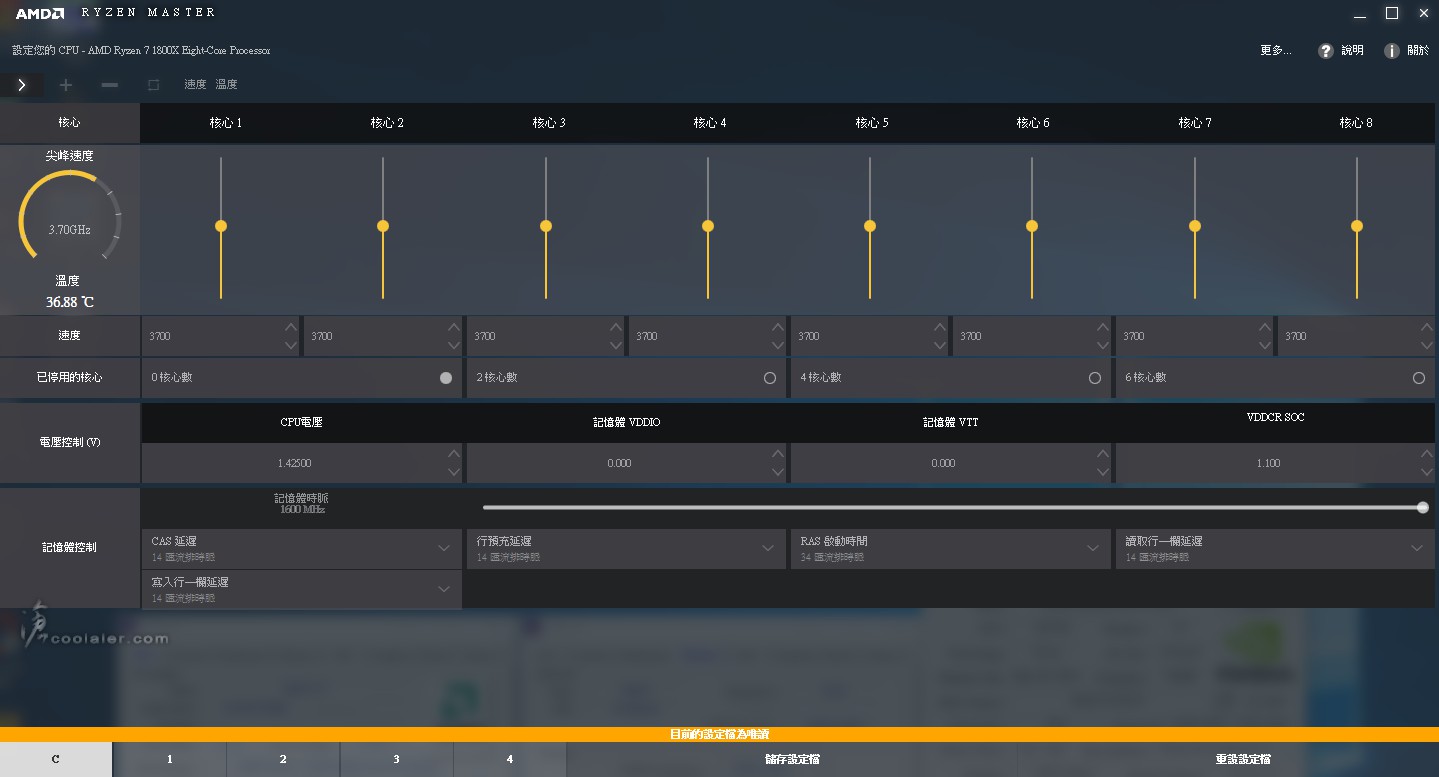The height and width of the screenshot is (777, 1439).
Task: Open the 關於 info icon
Action: pyautogui.click(x=1392, y=51)
